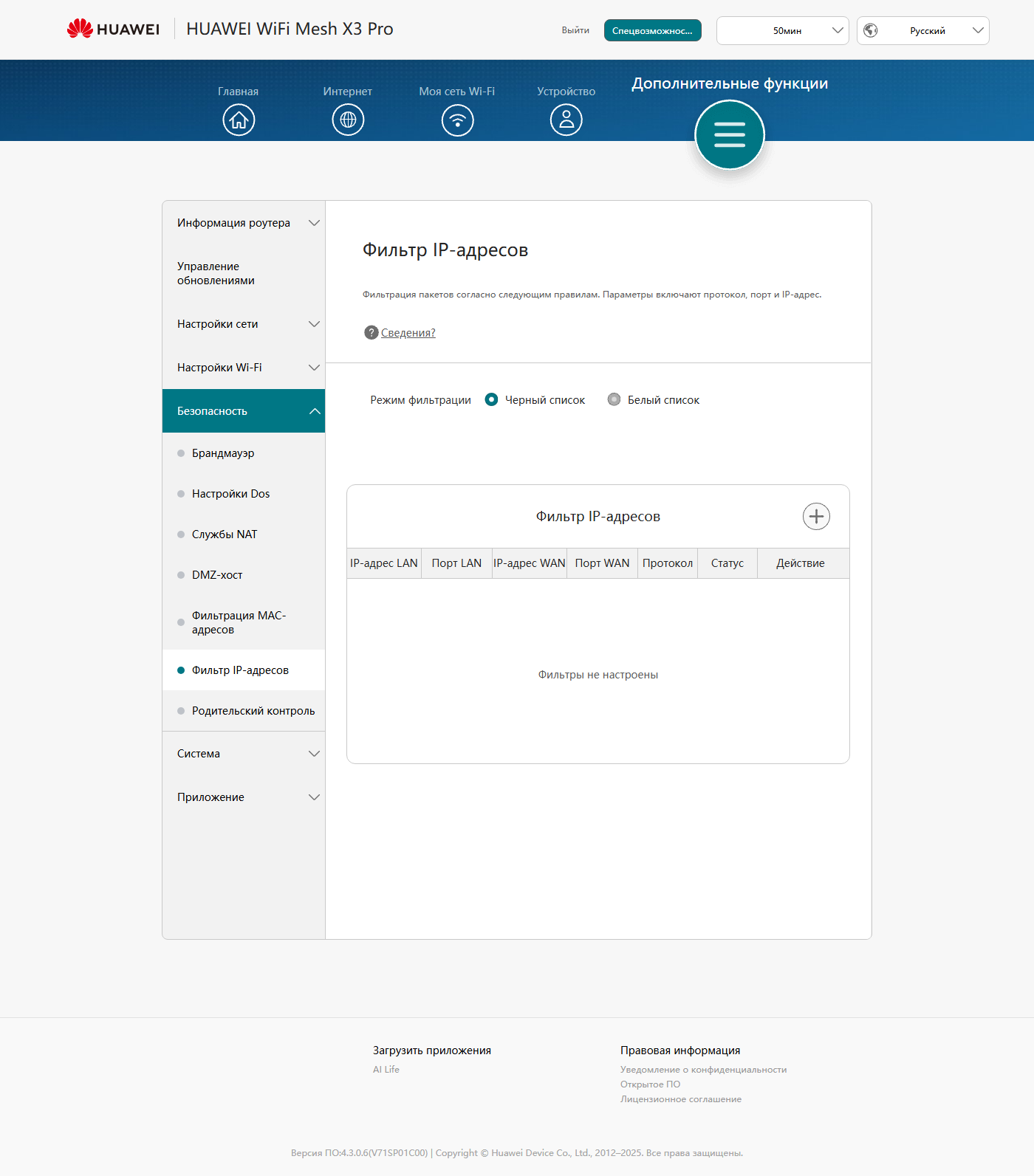Click the Устройство tab label
This screenshot has width=1034, height=1176.
click(x=566, y=92)
